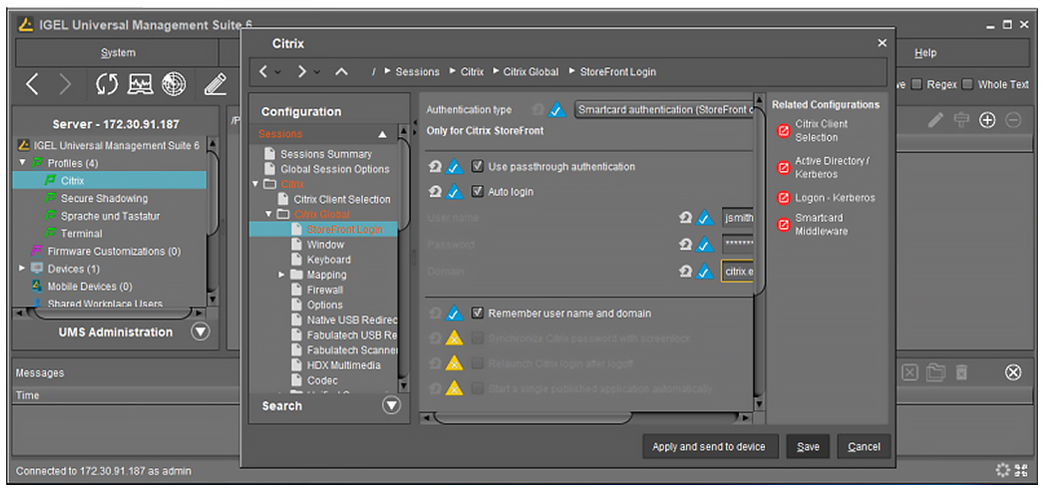The image size is (1045, 493).
Task: Click the red link icon for Citrix Client Selection
Action: point(783,131)
